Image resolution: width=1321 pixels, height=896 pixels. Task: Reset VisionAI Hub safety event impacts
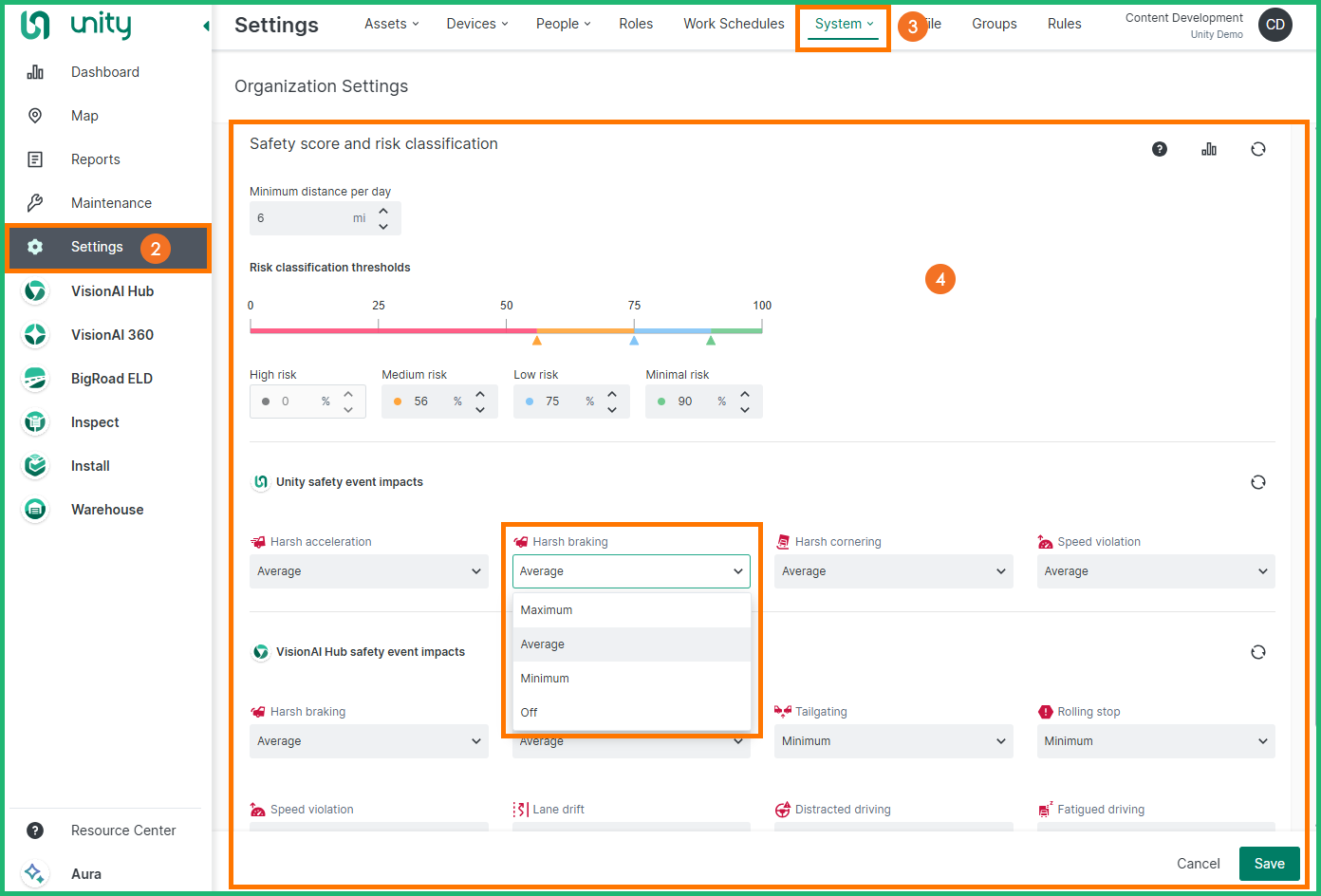tap(1258, 652)
